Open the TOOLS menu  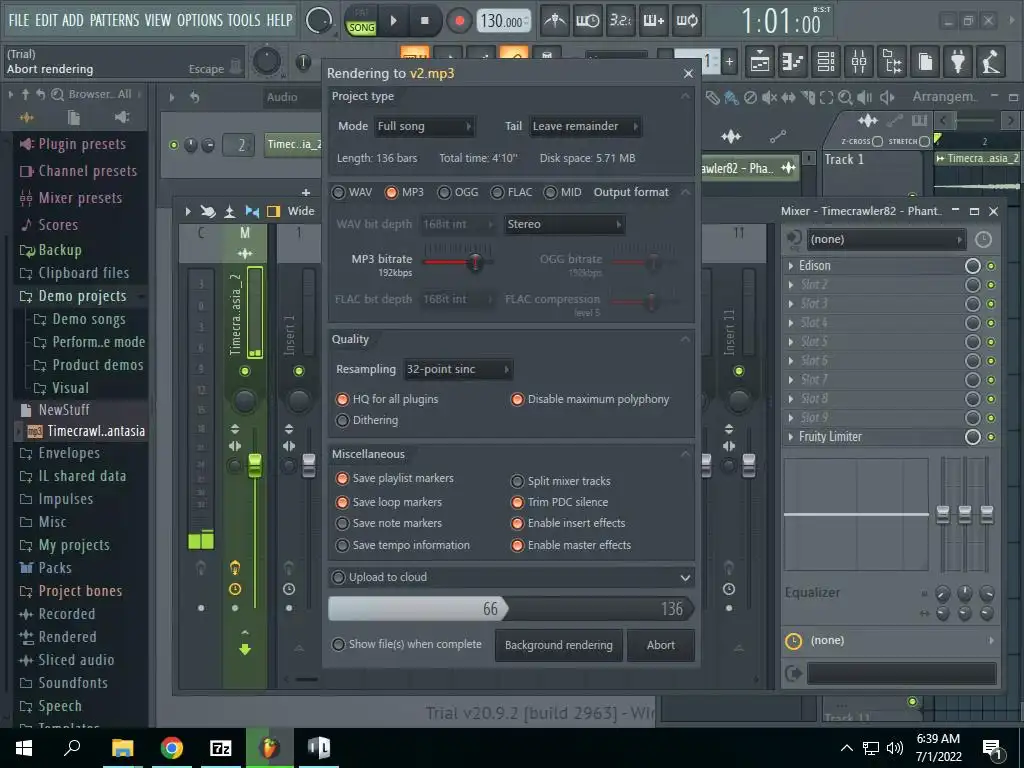coord(244,20)
